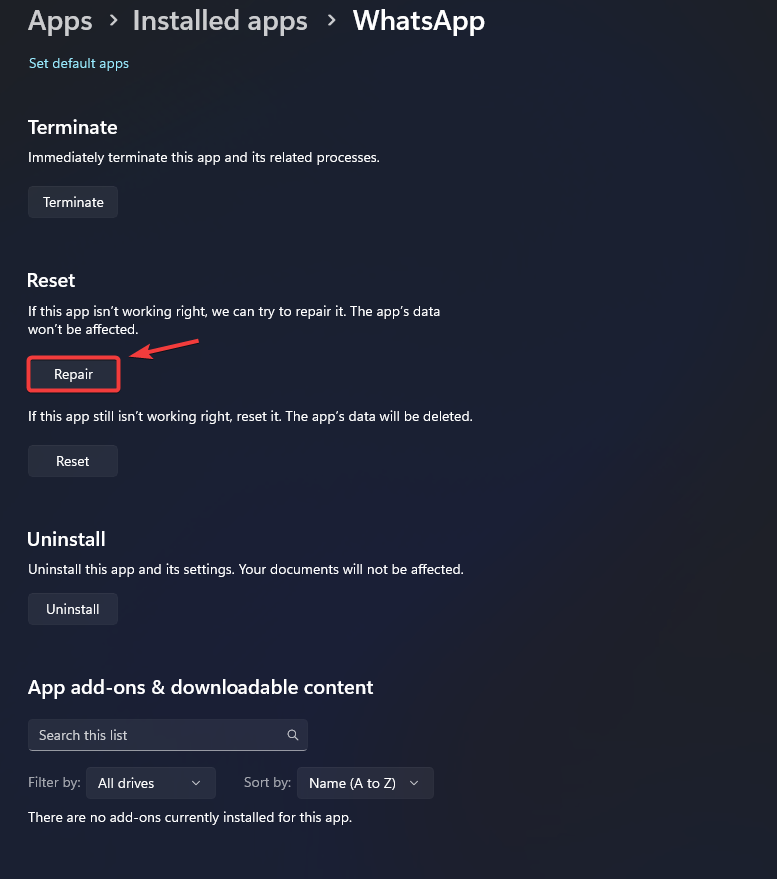Change sorting from Name (A to Z)

click(364, 782)
